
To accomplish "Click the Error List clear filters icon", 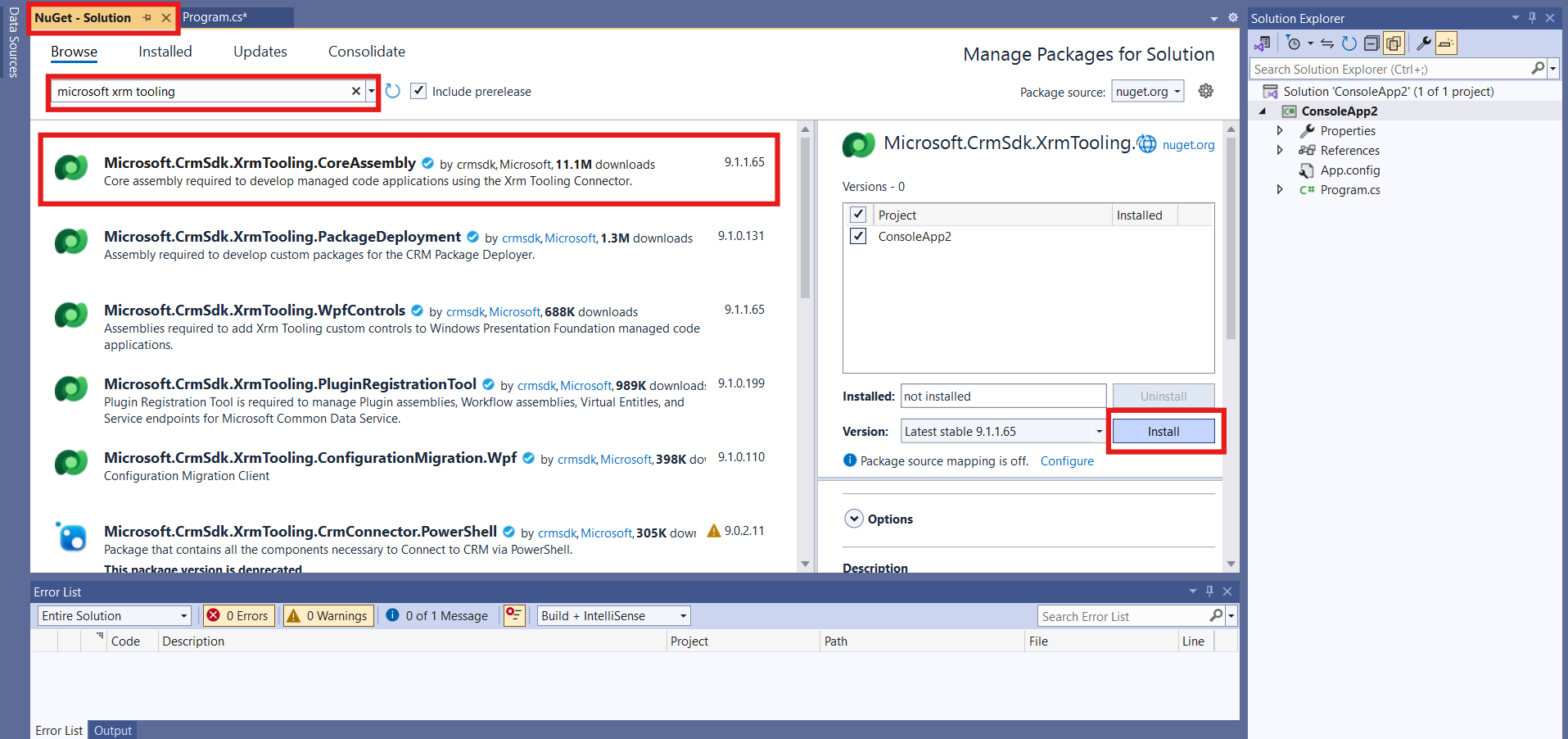I will pos(513,615).
